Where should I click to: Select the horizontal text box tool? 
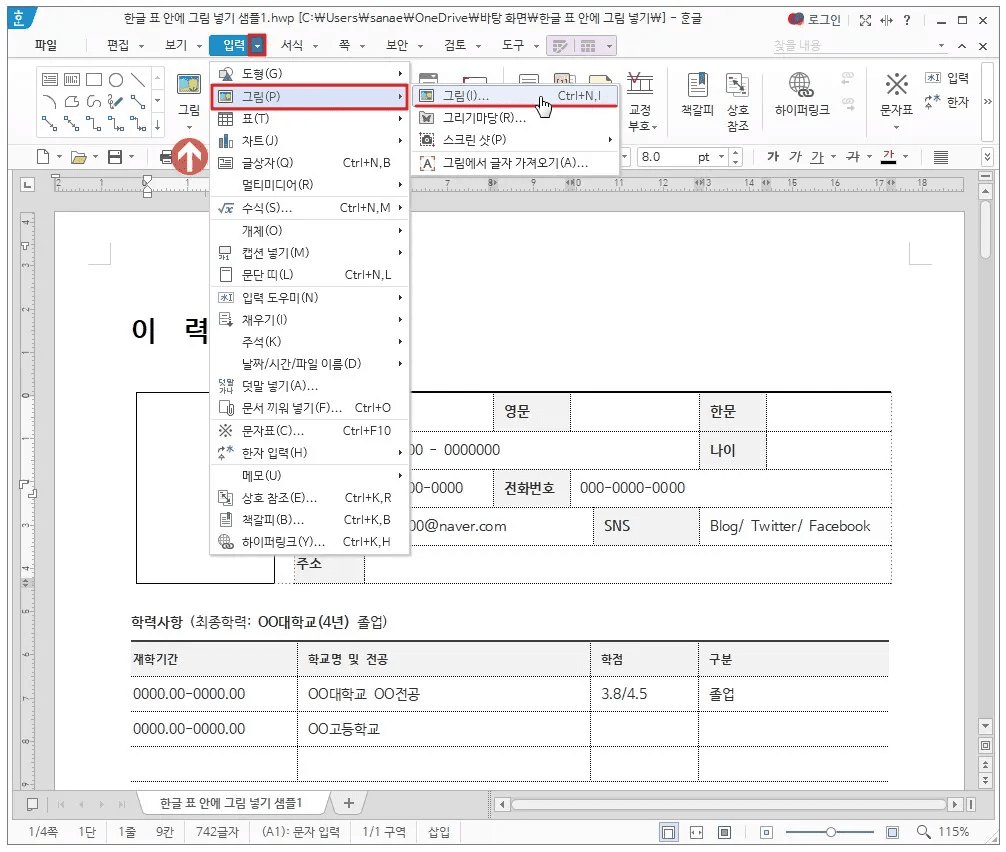49,80
